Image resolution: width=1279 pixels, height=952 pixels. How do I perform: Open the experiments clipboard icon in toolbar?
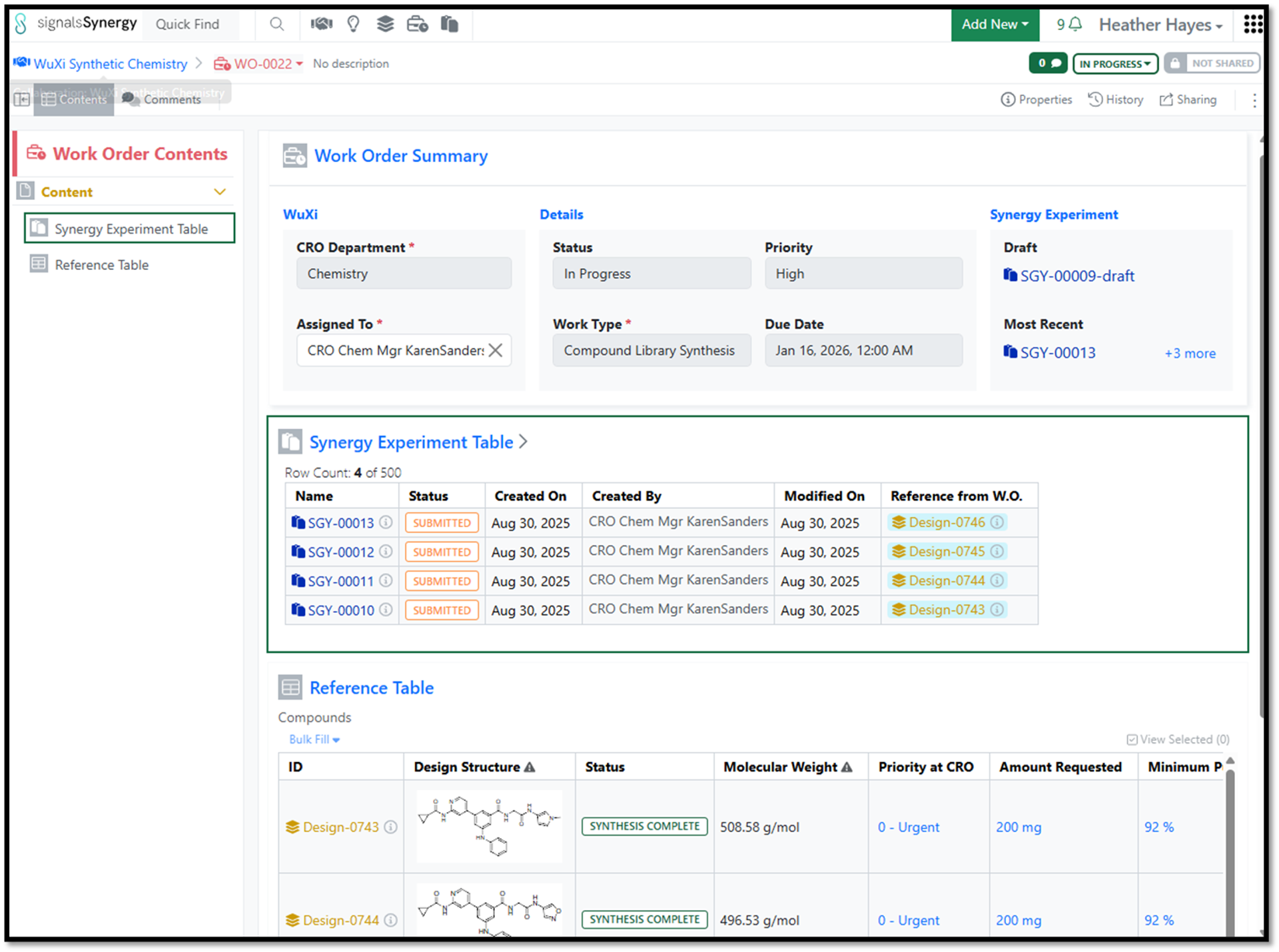pos(450,25)
